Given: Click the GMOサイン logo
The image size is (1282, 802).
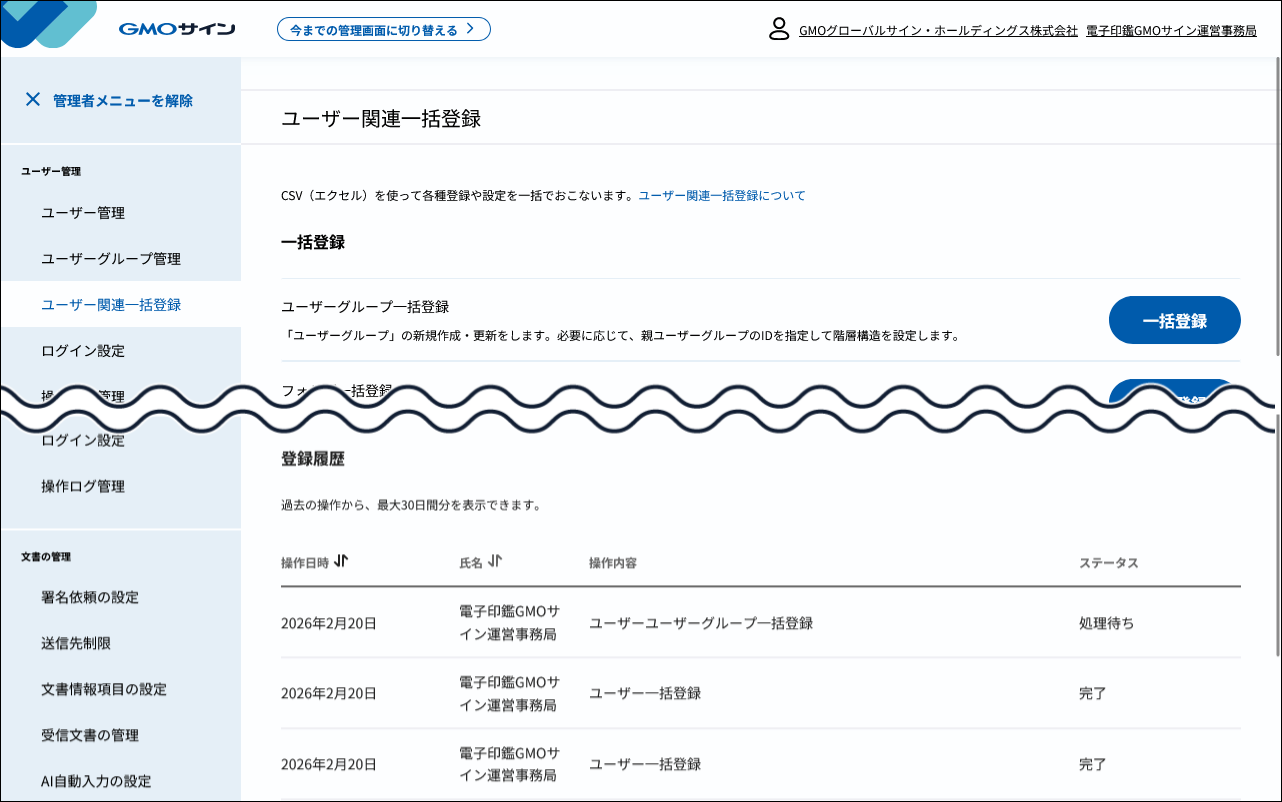Looking at the screenshot, I should click(176, 28).
